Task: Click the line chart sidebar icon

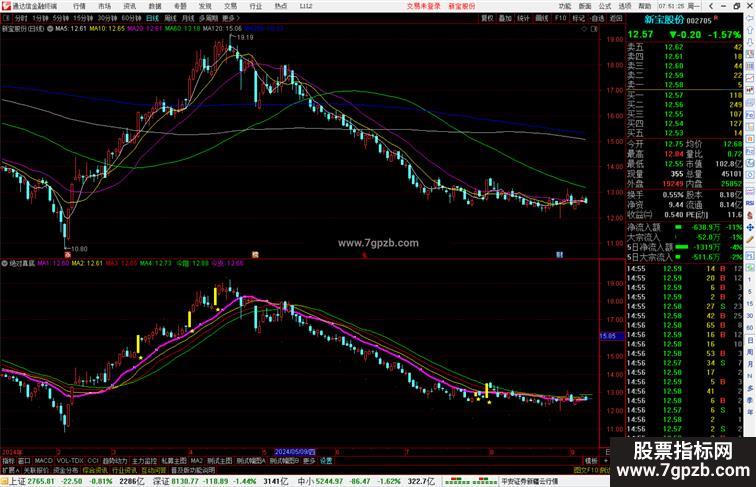Action: (750, 78)
